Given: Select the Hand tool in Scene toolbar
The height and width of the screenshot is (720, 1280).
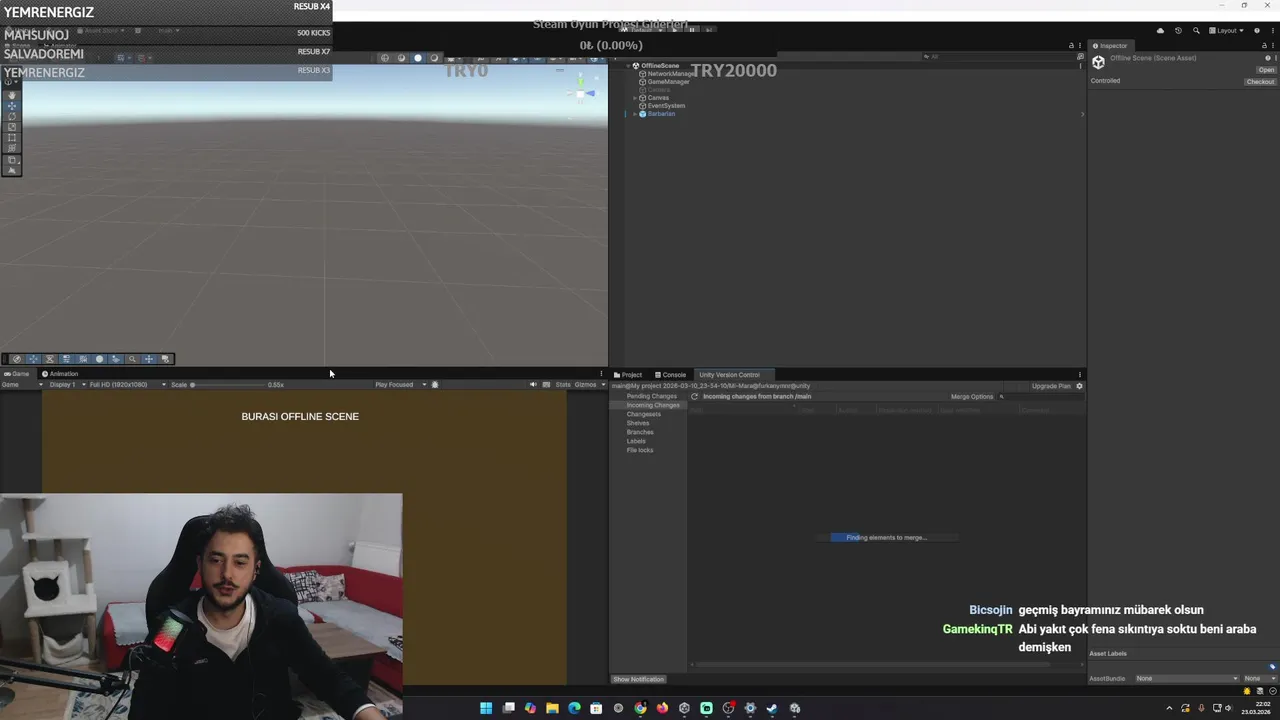Looking at the screenshot, I should (x=12, y=95).
